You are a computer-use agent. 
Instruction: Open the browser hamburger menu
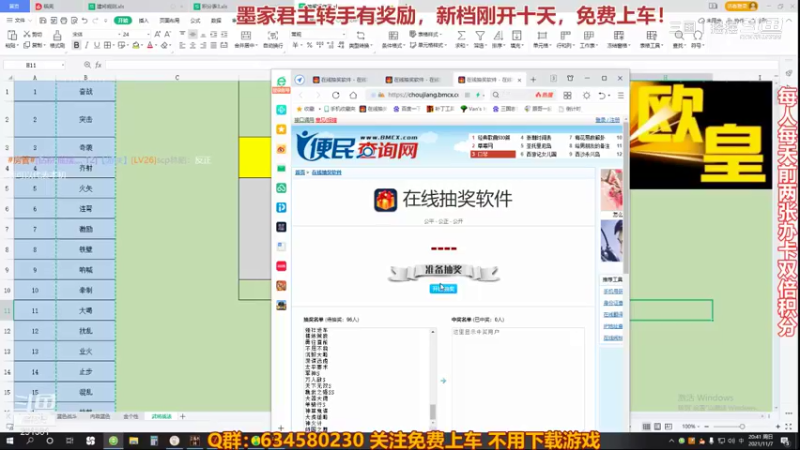point(620,95)
